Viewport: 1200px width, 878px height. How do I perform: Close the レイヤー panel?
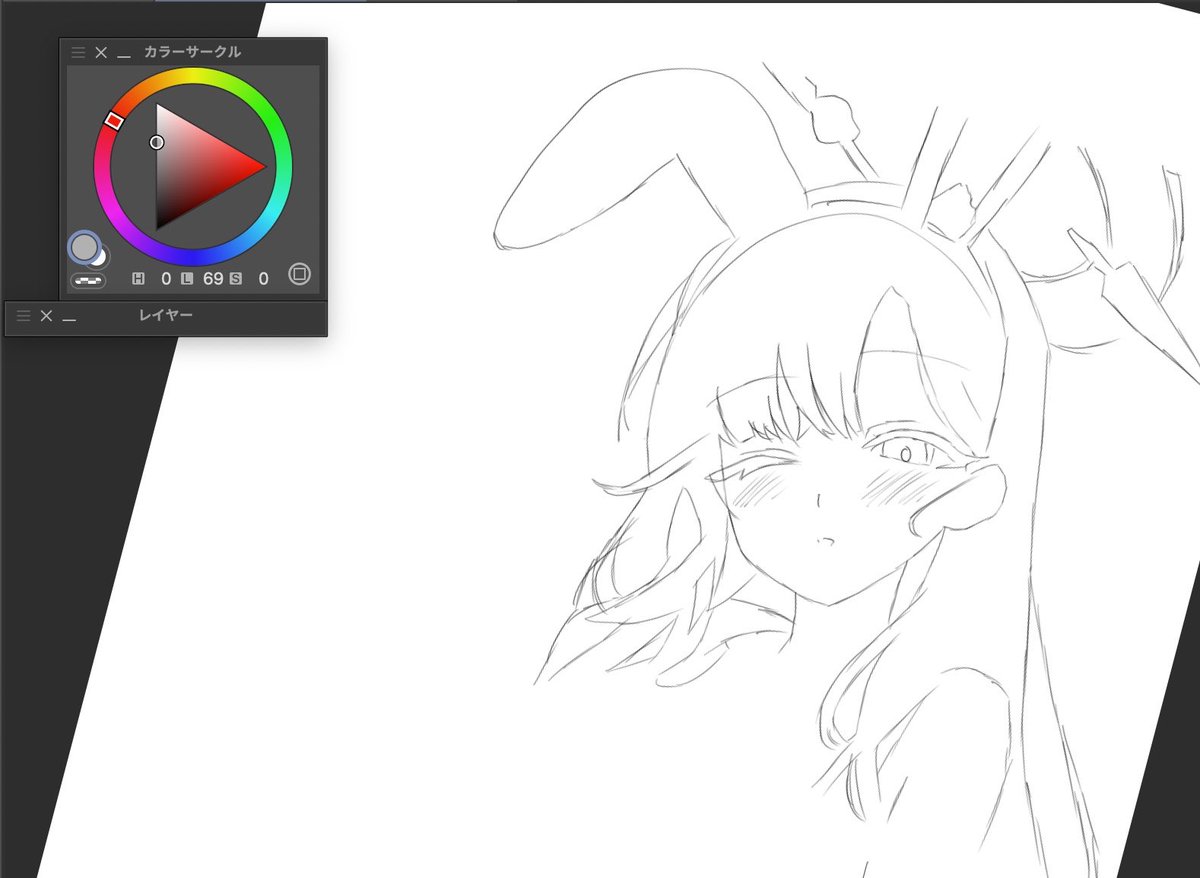point(46,316)
